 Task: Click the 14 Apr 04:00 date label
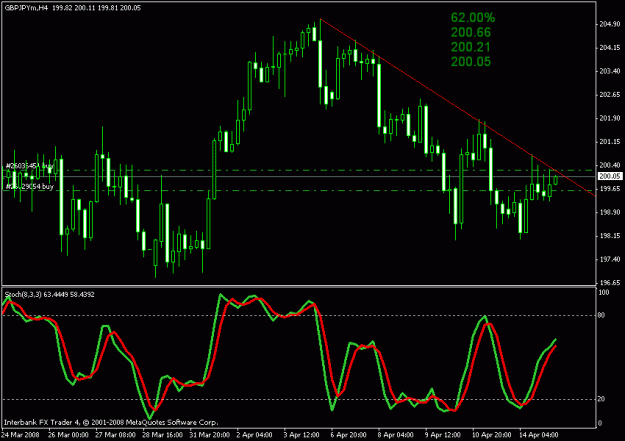point(539,435)
